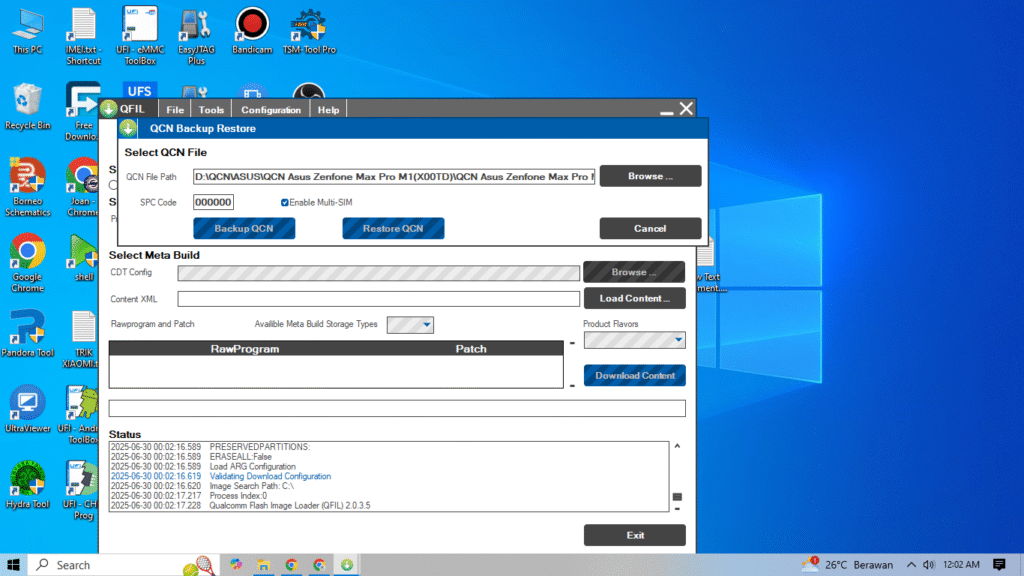Open File Explorer from taskbar
Image resolution: width=1024 pixels, height=576 pixels.
(263, 565)
